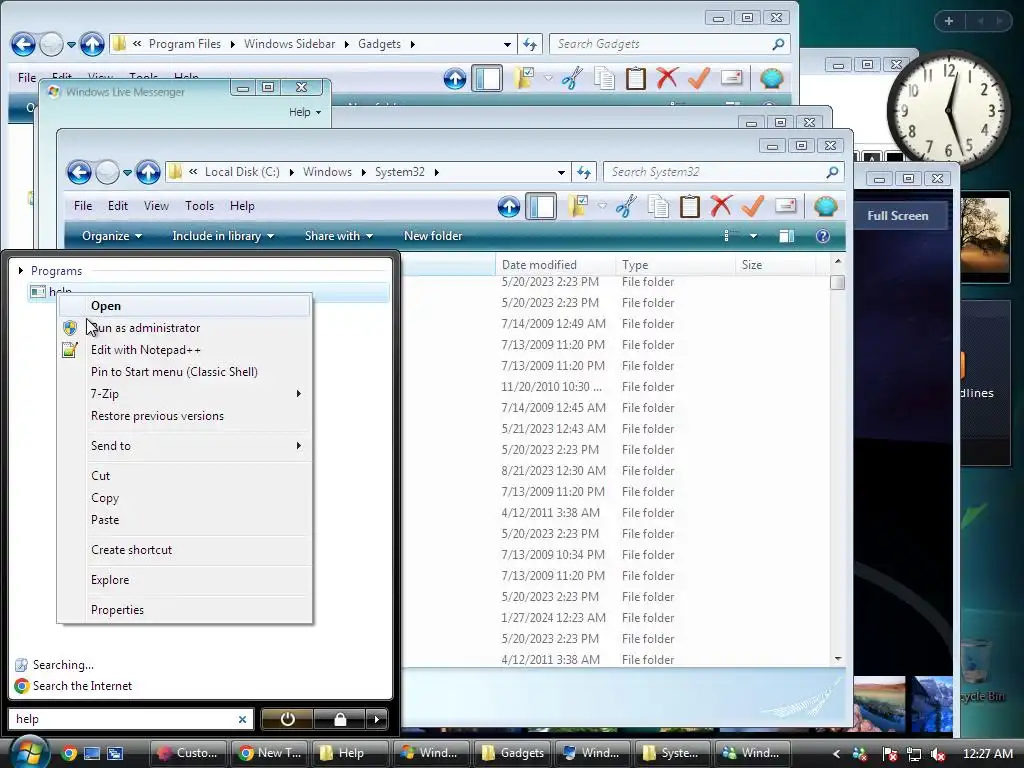Click the scissors Cut icon in System32 toolbar
1024x768 pixels.
tap(626, 206)
